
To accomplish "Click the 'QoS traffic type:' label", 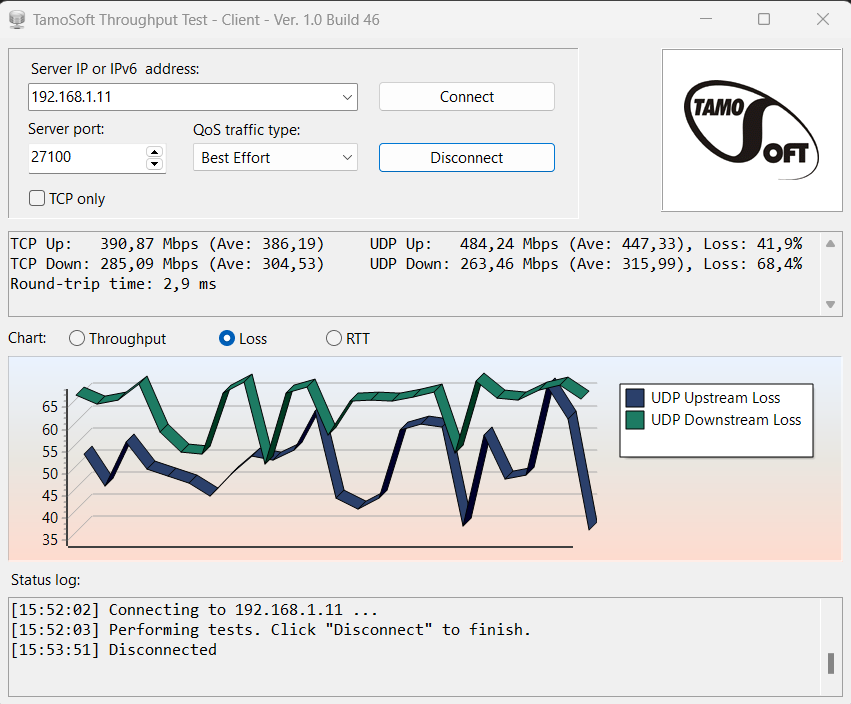I will pos(246,130).
